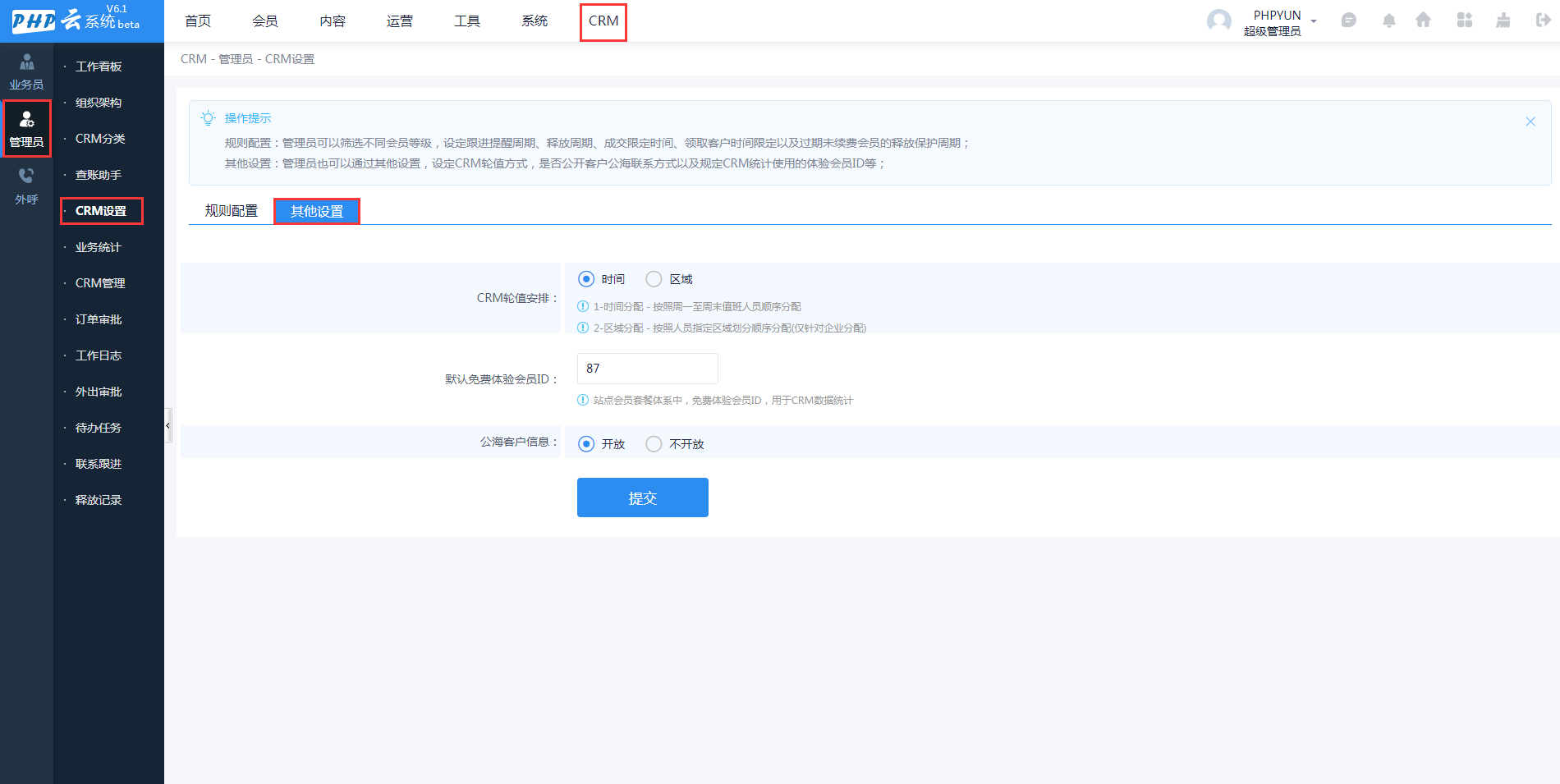Open the 系统 top menu

click(535, 21)
